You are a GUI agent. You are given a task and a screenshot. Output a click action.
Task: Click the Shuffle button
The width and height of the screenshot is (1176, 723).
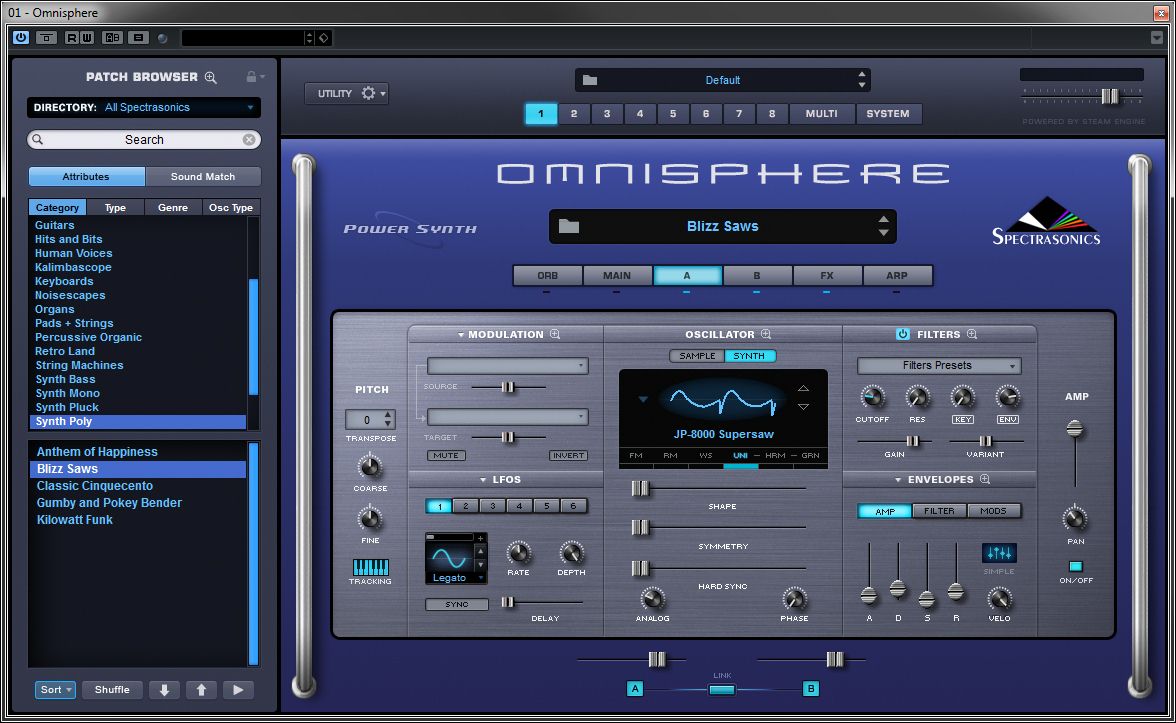click(x=112, y=690)
